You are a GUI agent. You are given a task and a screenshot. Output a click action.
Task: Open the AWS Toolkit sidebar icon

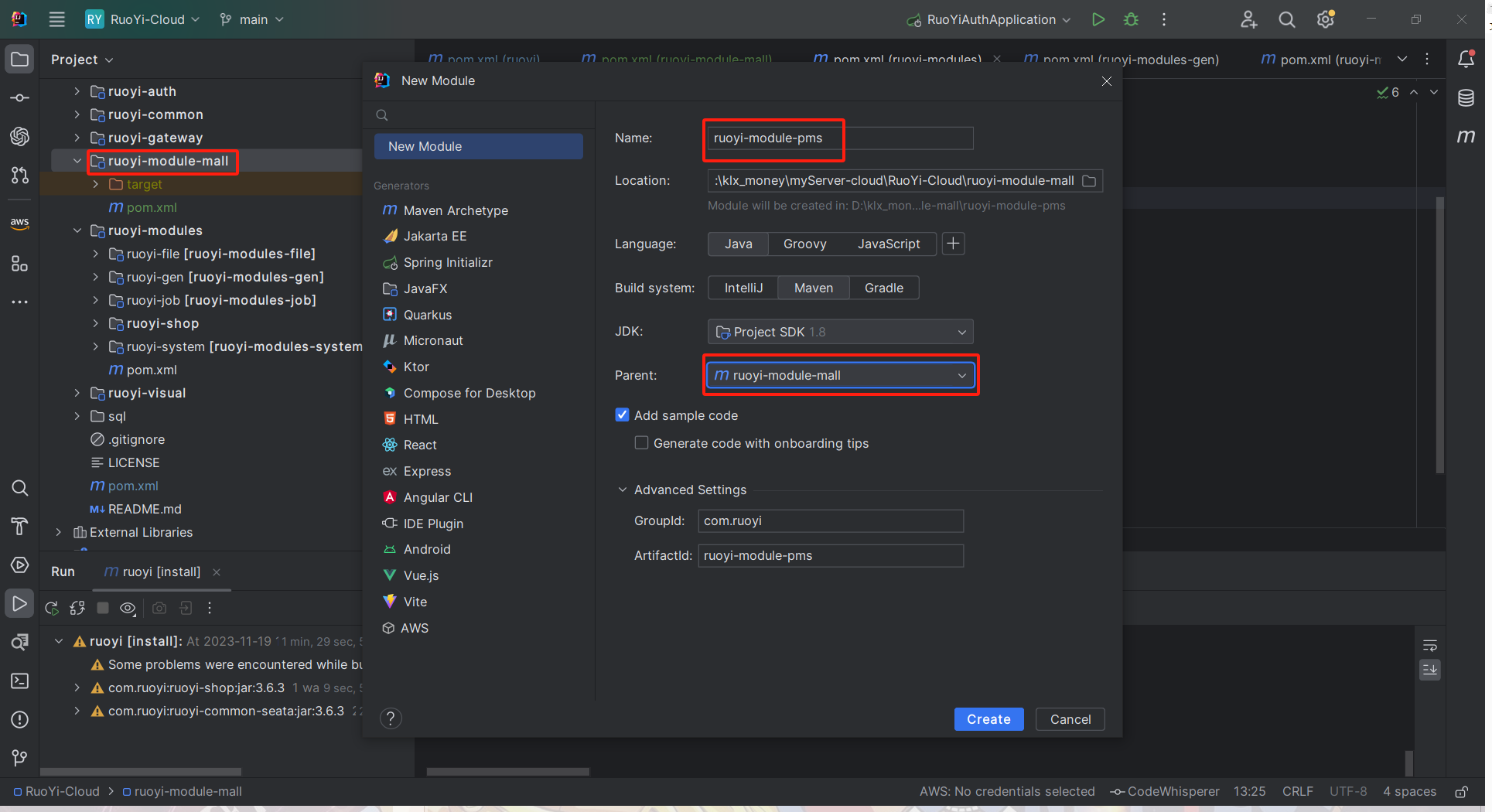coord(19,223)
